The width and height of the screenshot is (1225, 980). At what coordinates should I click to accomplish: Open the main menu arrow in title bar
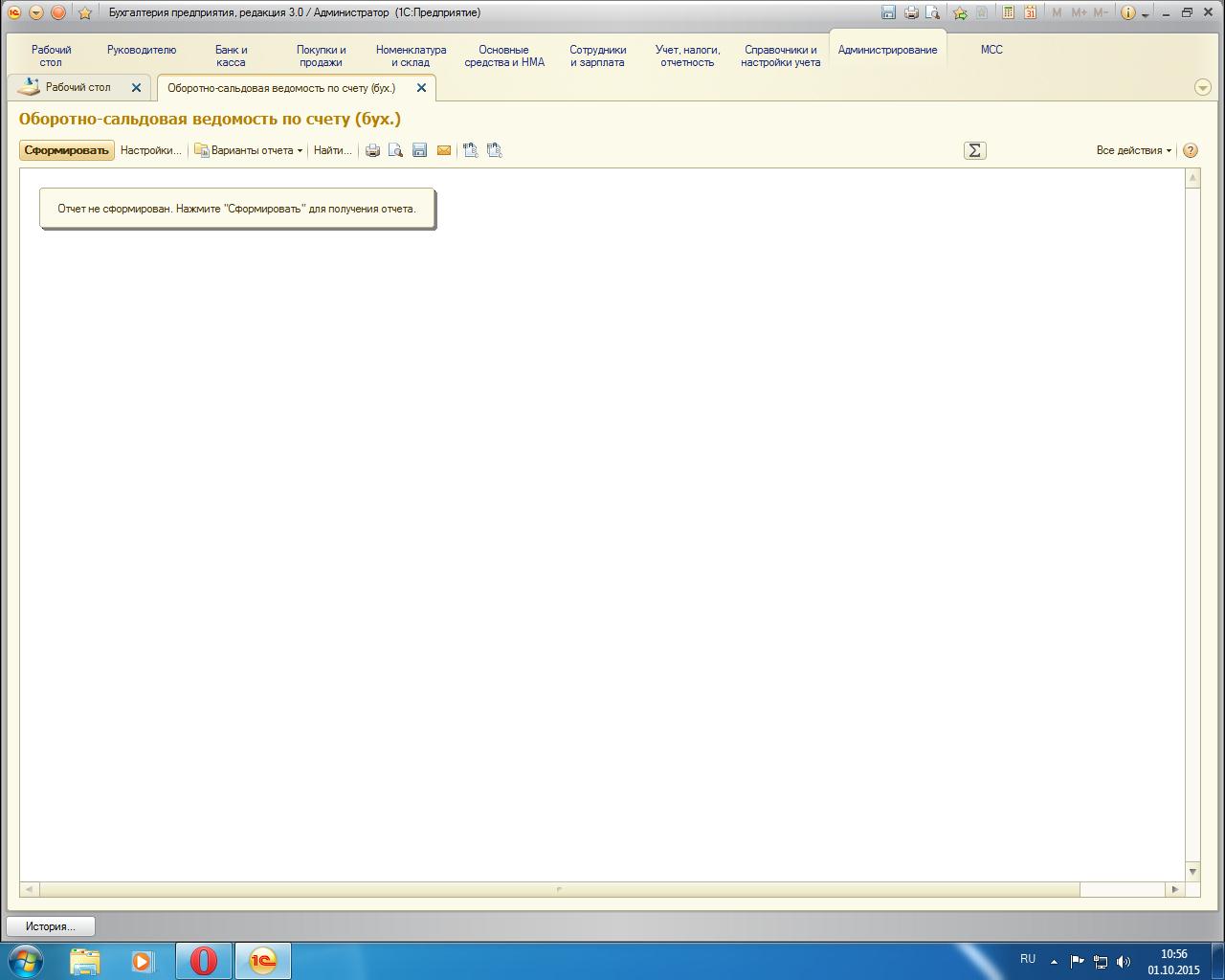(x=36, y=12)
